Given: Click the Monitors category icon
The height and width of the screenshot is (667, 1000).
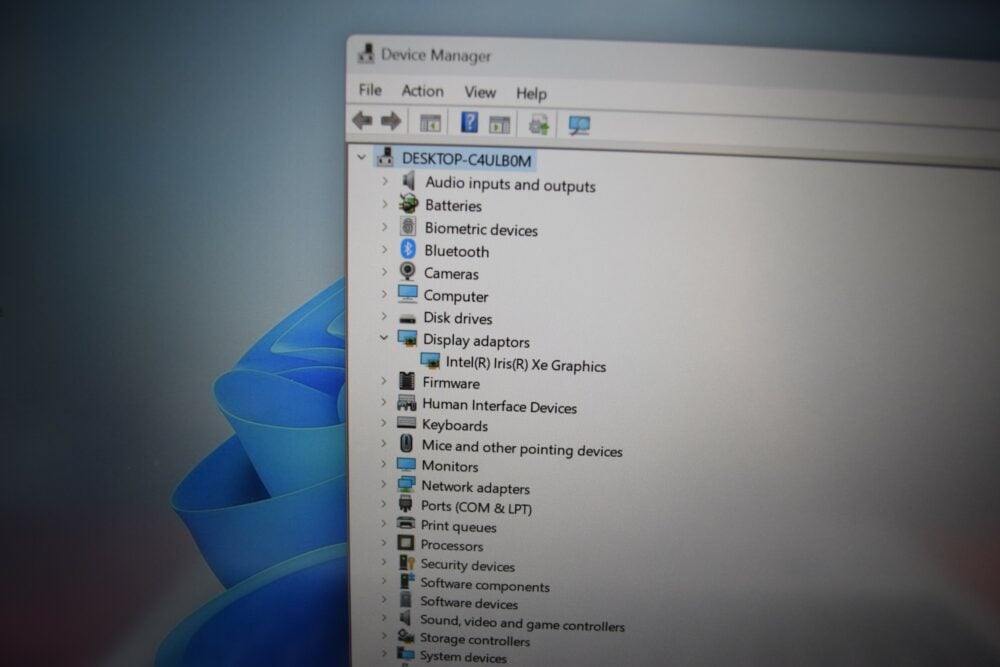Looking at the screenshot, I should click(x=406, y=464).
